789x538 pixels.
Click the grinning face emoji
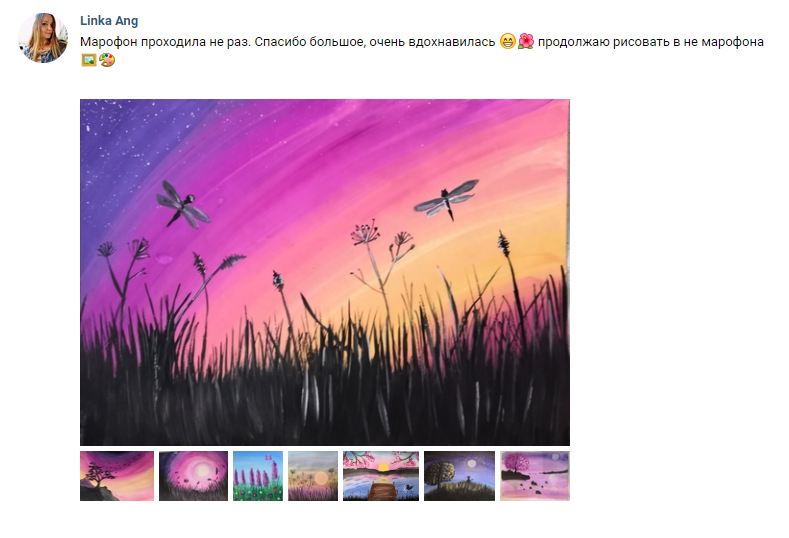tap(508, 41)
